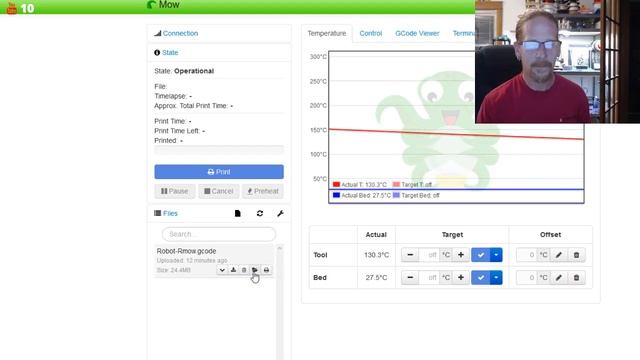Load Robot-Rmow.gcode with folder icon
Viewport: 640px width, 360px height.
pos(255,270)
